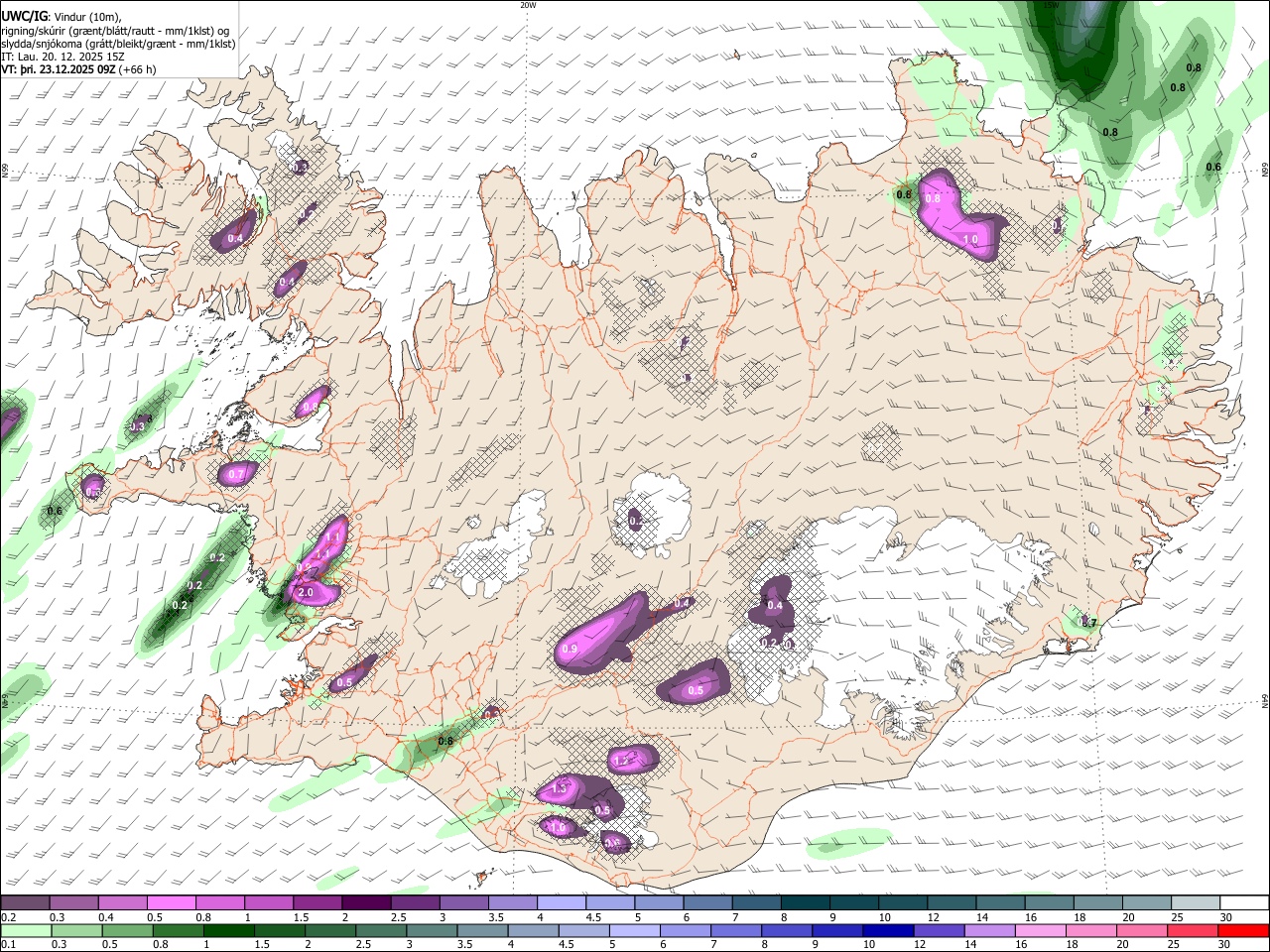Pick the 0.5 medium green swatch in bottom legend row
This screenshot has width=1270, height=952.
coord(127,930)
